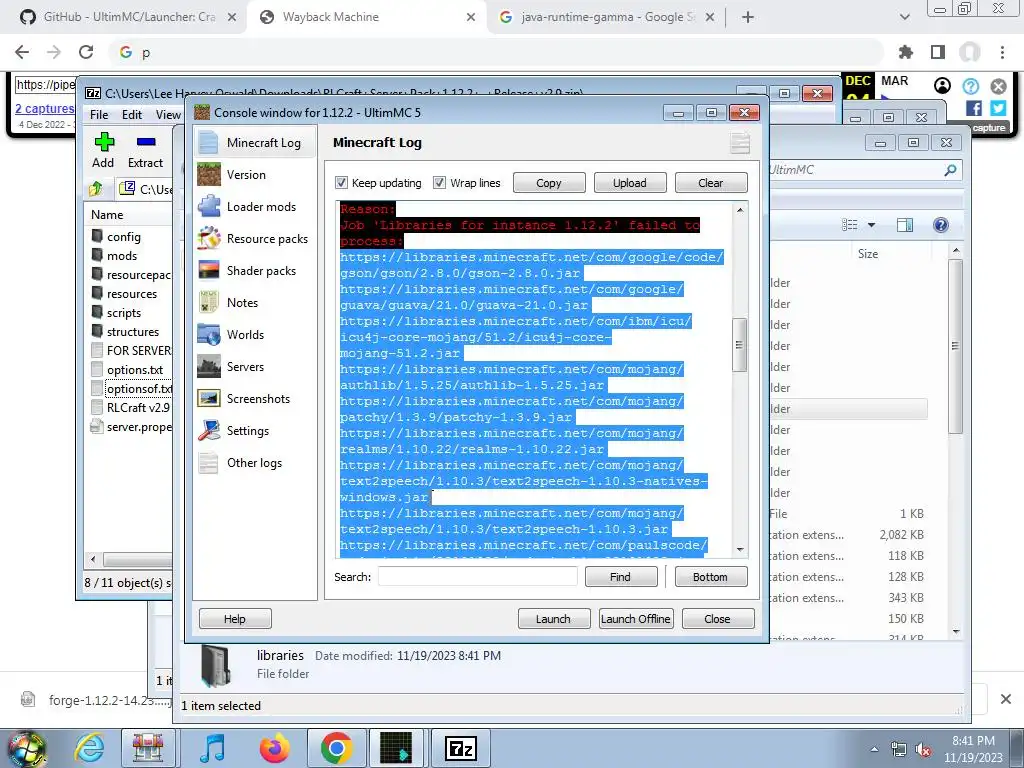Jump to log Bottom button
1024x768 pixels.
click(711, 577)
